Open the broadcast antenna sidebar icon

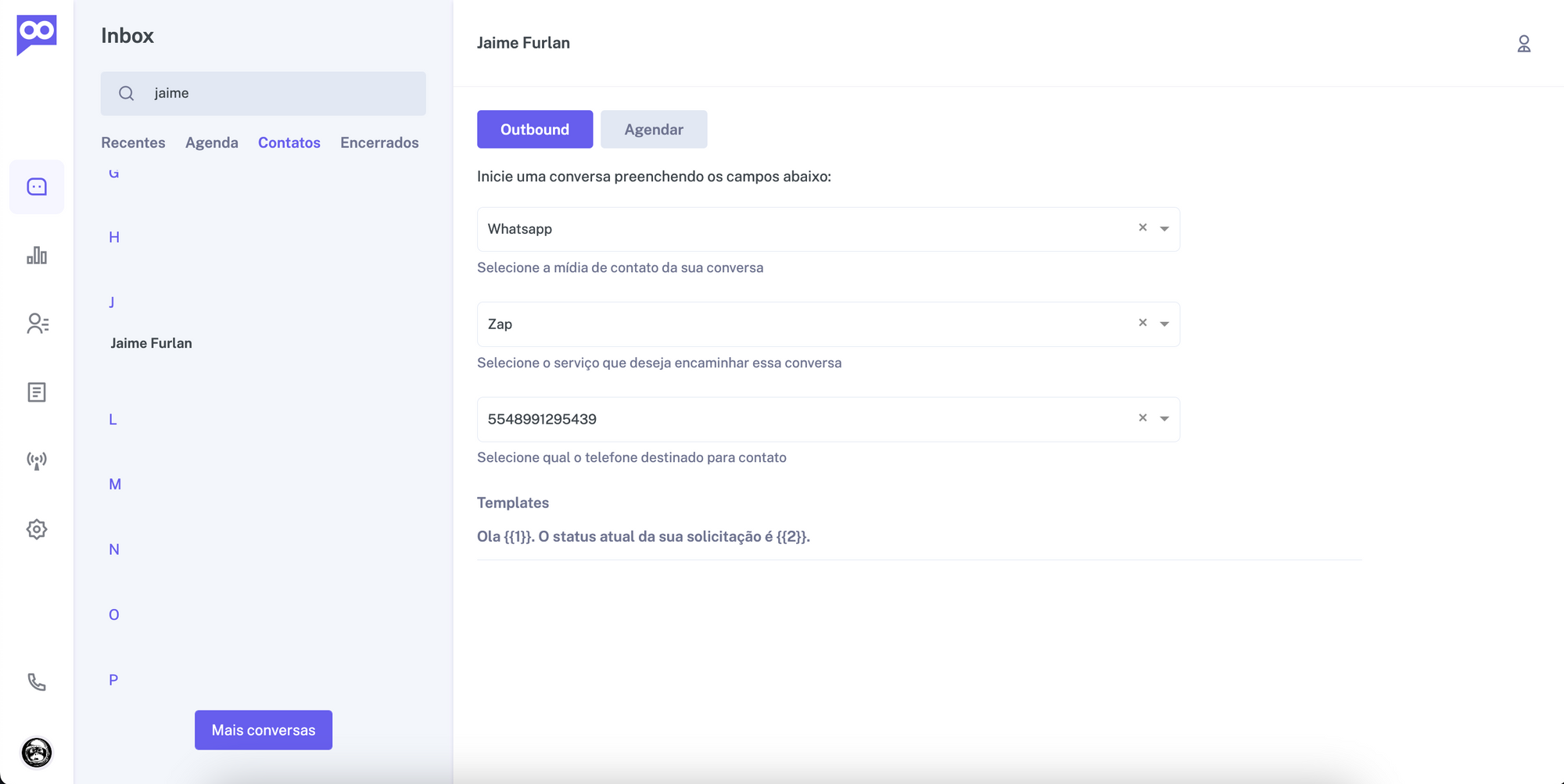tap(37, 460)
